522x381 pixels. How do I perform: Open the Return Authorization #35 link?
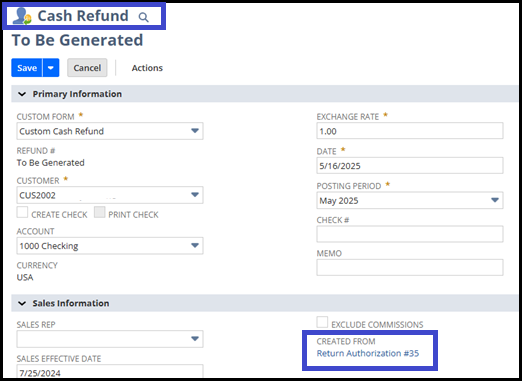click(x=368, y=353)
